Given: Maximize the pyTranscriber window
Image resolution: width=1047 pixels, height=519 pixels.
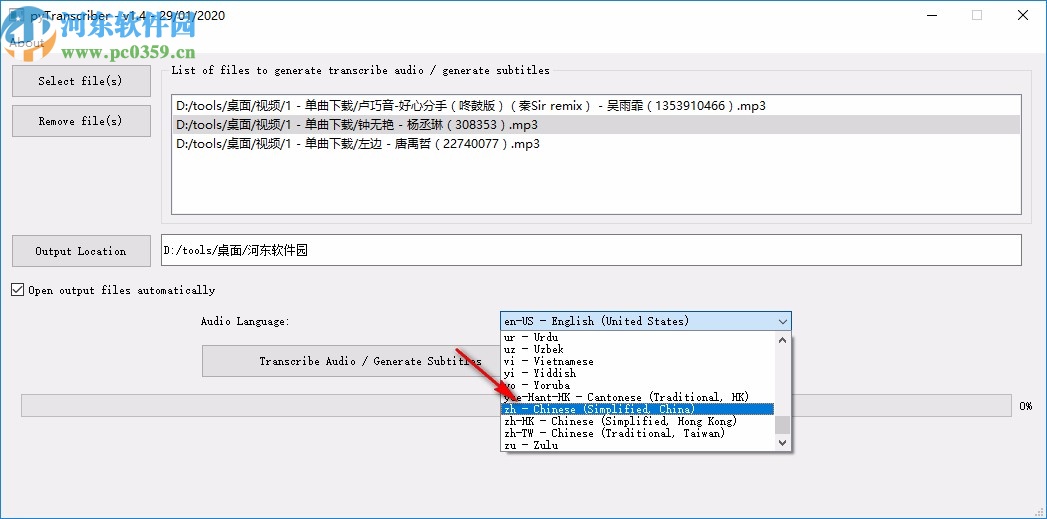Looking at the screenshot, I should 977,15.
